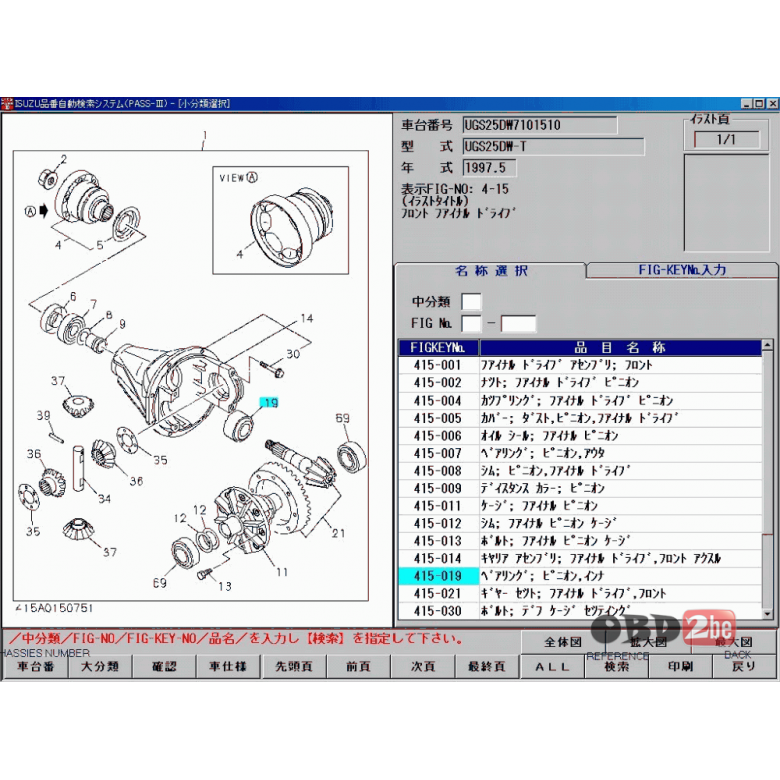Image resolution: width=780 pixels, height=780 pixels.
Task: Click the 型式 field UGS25DW-T
Action: [553, 147]
